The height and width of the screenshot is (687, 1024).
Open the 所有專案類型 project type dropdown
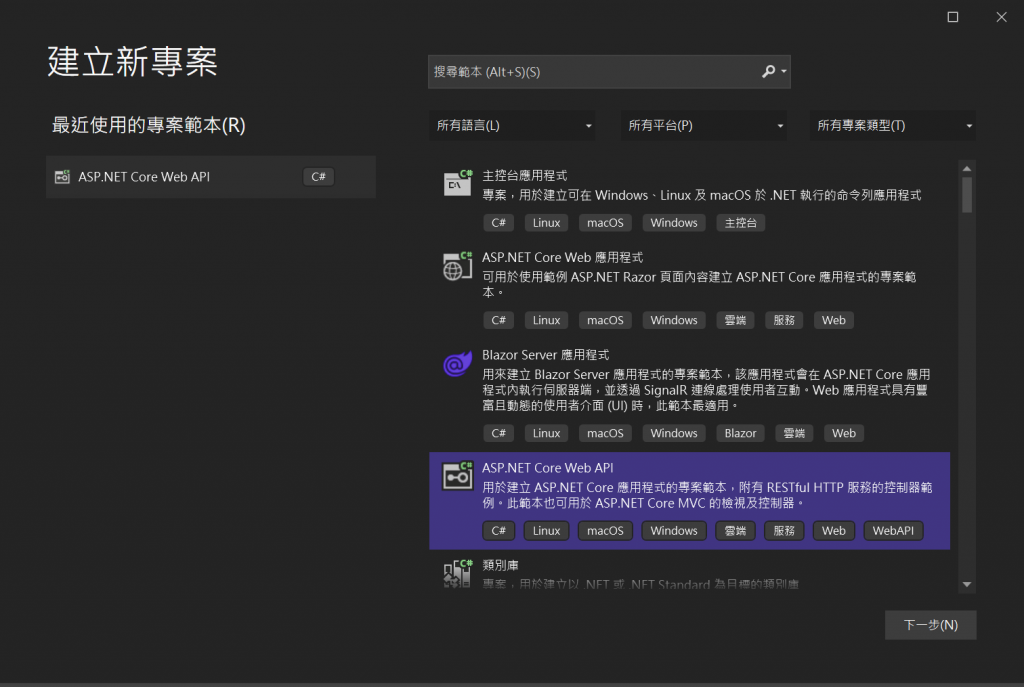coord(892,125)
